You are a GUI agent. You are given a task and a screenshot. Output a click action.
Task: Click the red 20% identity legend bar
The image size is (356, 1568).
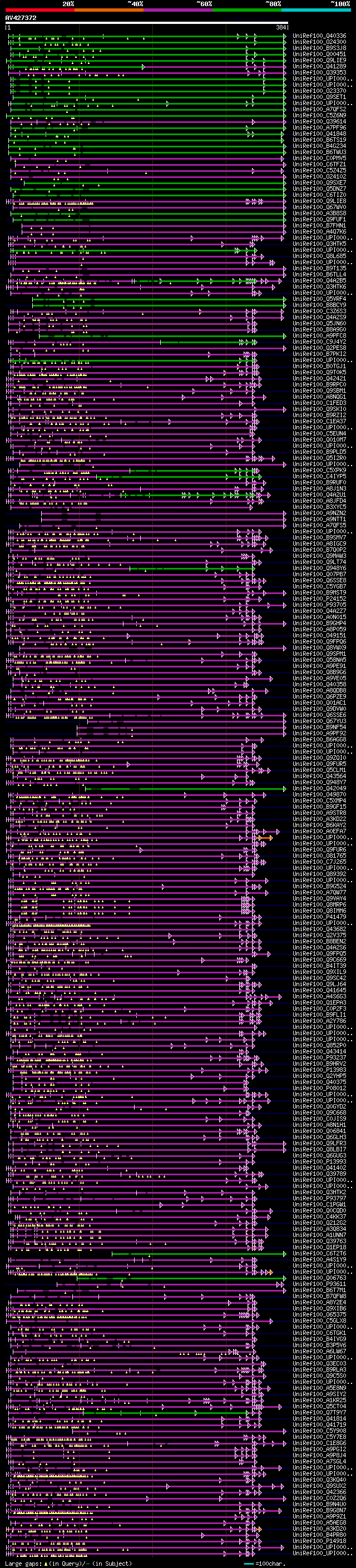tap(39, 10)
